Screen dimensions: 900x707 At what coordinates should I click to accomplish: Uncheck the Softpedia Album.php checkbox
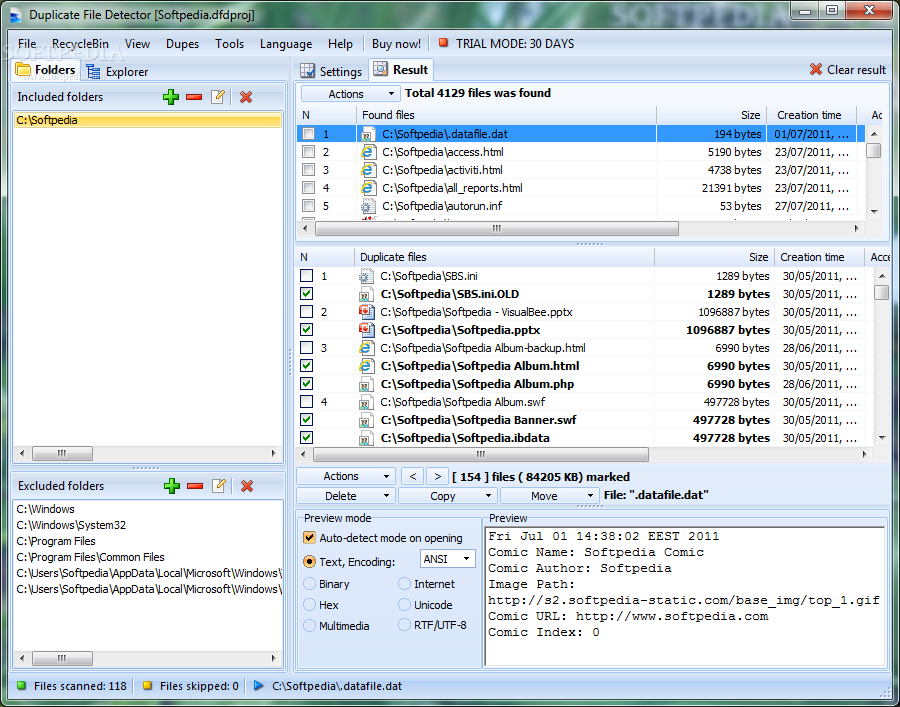pos(307,383)
